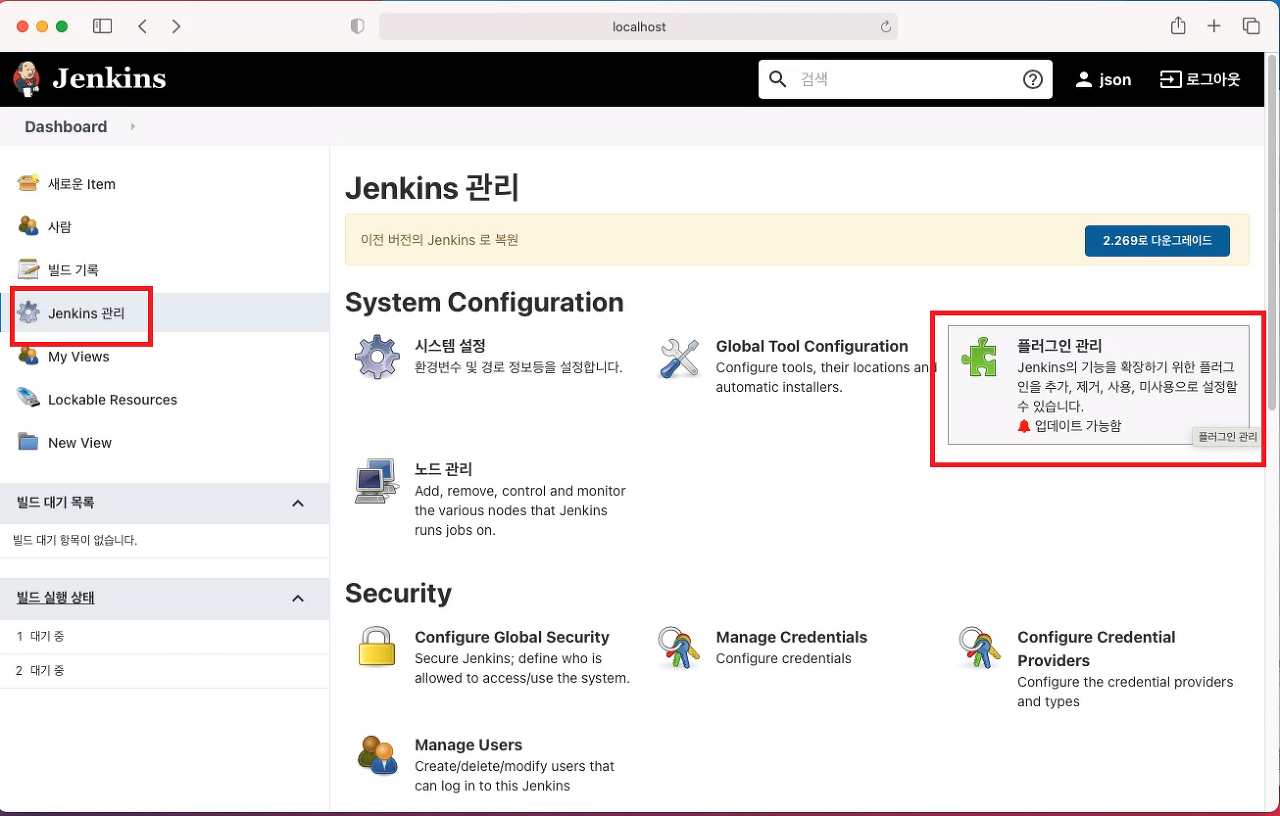Click the privacy shield icon beside address bar
Viewport: 1280px width, 816px height.
(x=357, y=27)
